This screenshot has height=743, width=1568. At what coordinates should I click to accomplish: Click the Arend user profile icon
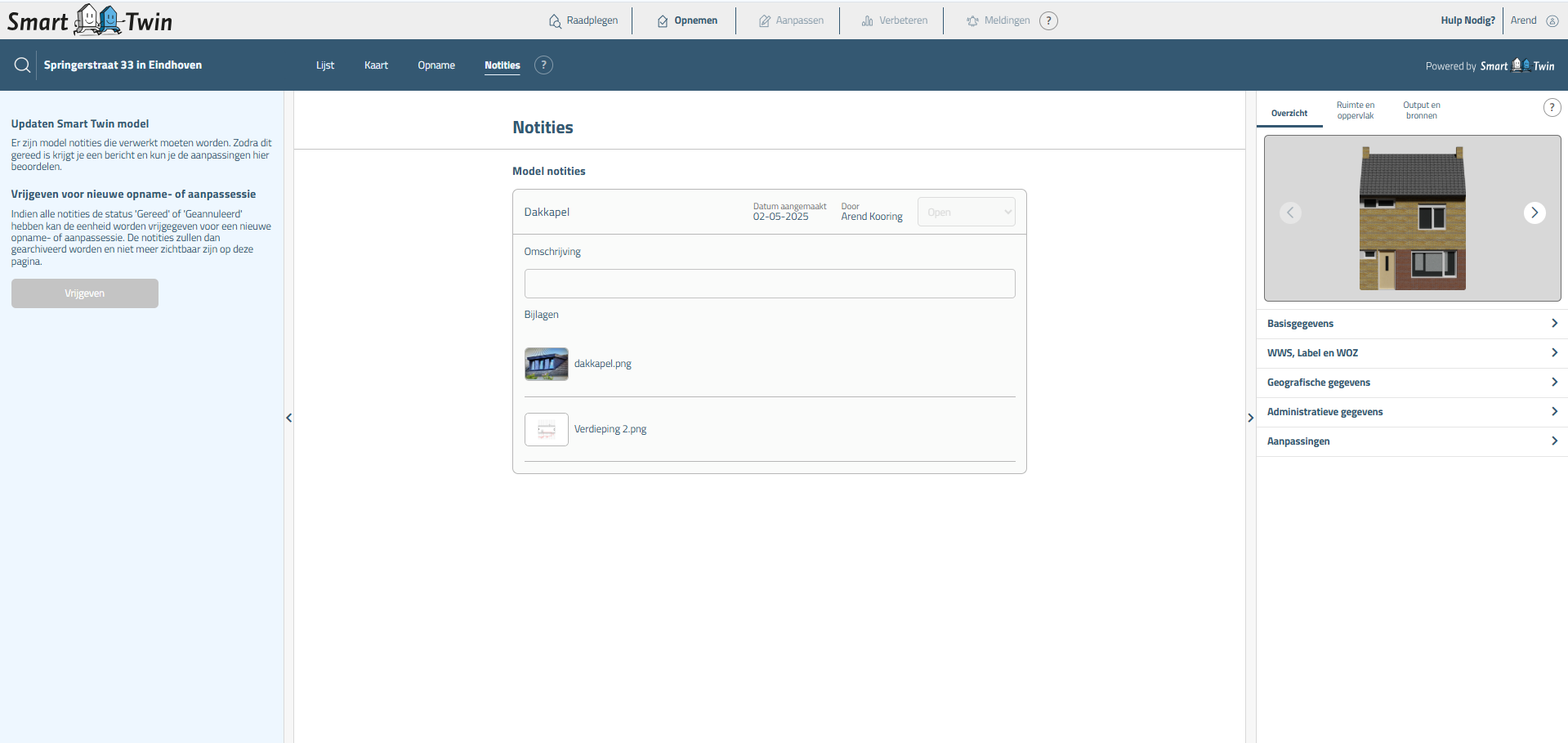(1552, 21)
